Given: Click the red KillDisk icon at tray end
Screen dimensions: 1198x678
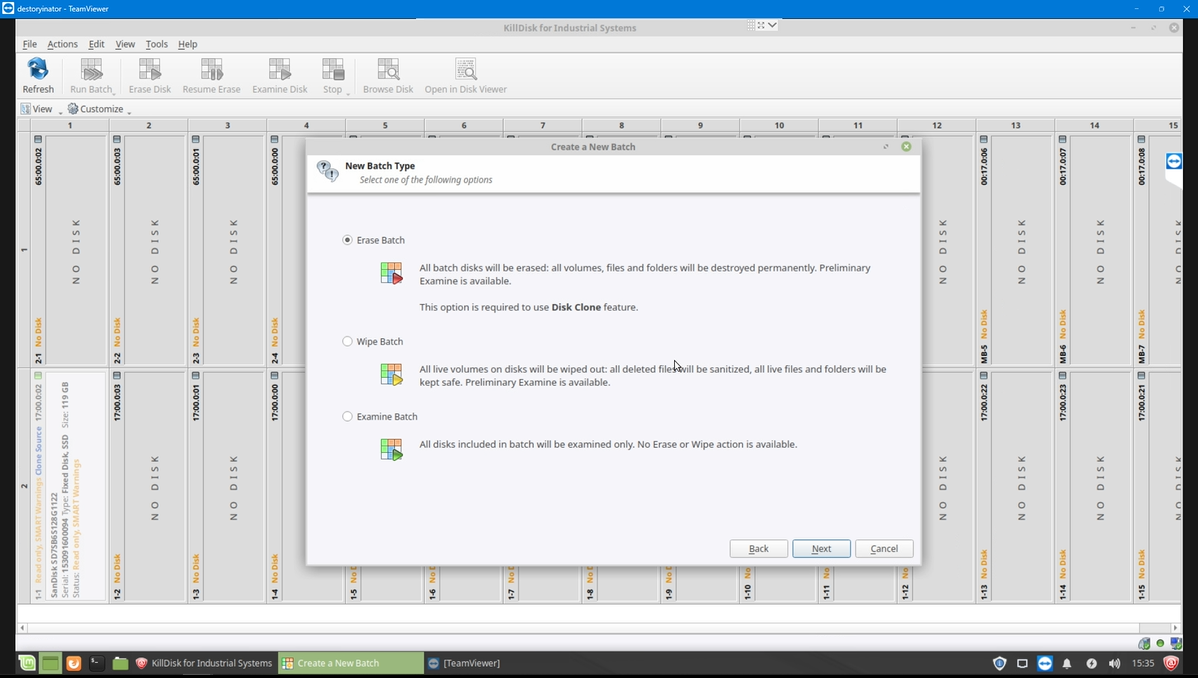Looking at the screenshot, I should pos(1171,663).
